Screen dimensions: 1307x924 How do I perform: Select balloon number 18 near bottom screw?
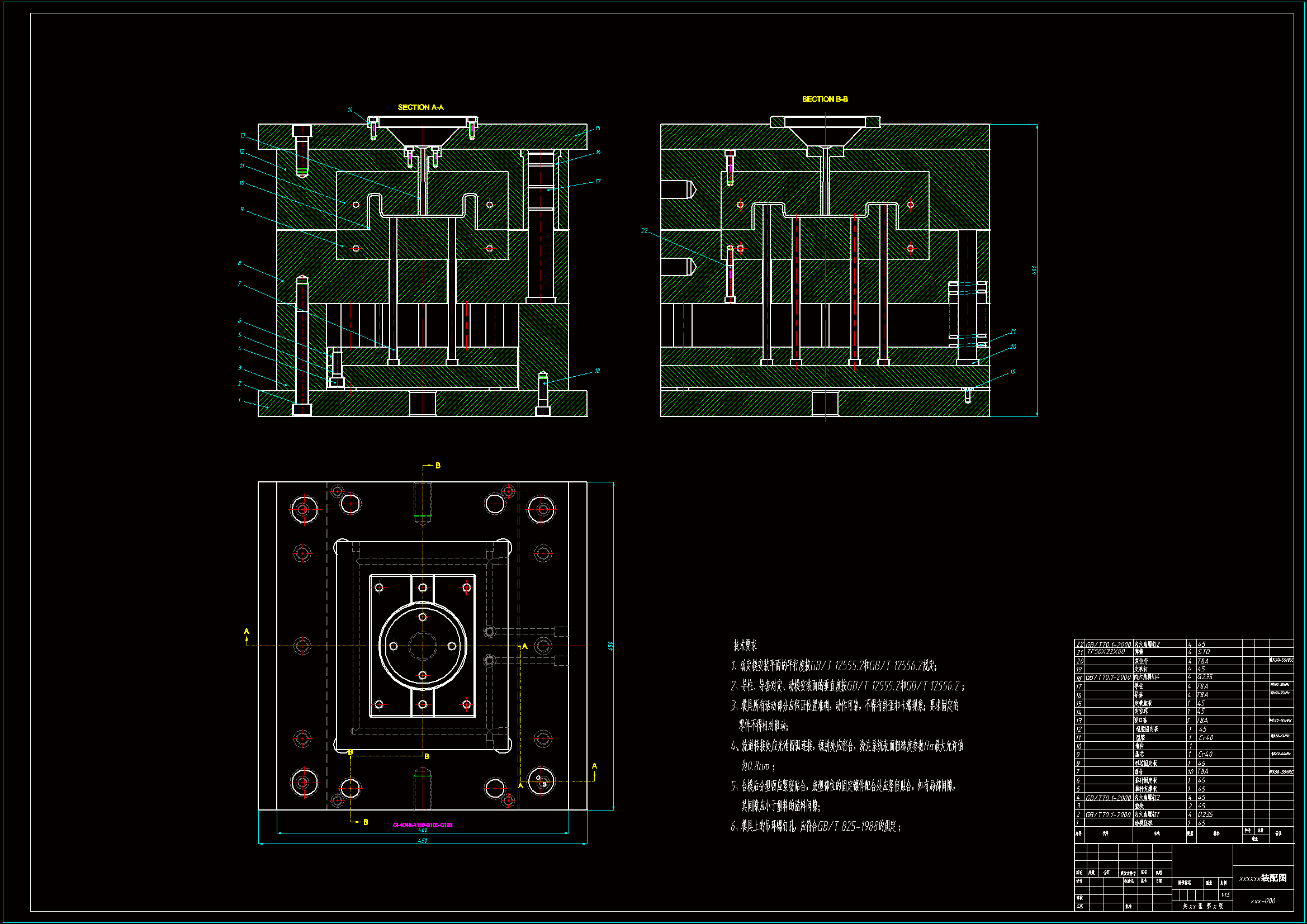pos(597,371)
